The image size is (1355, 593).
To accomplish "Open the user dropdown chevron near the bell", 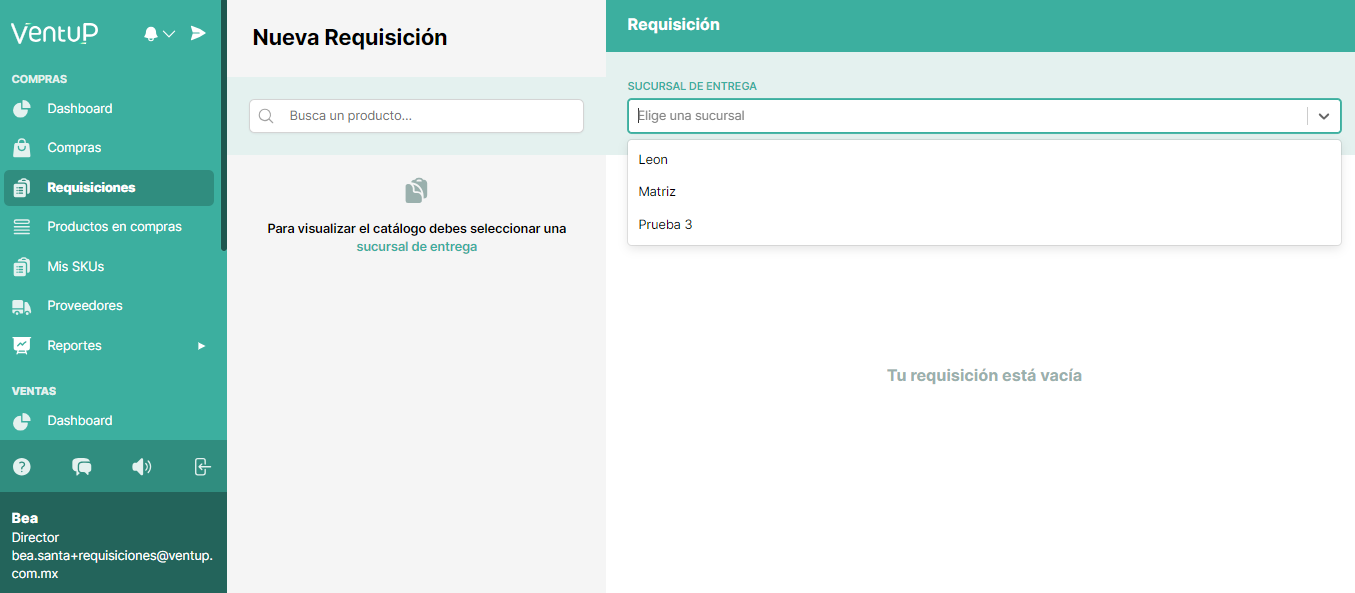I will tap(168, 33).
